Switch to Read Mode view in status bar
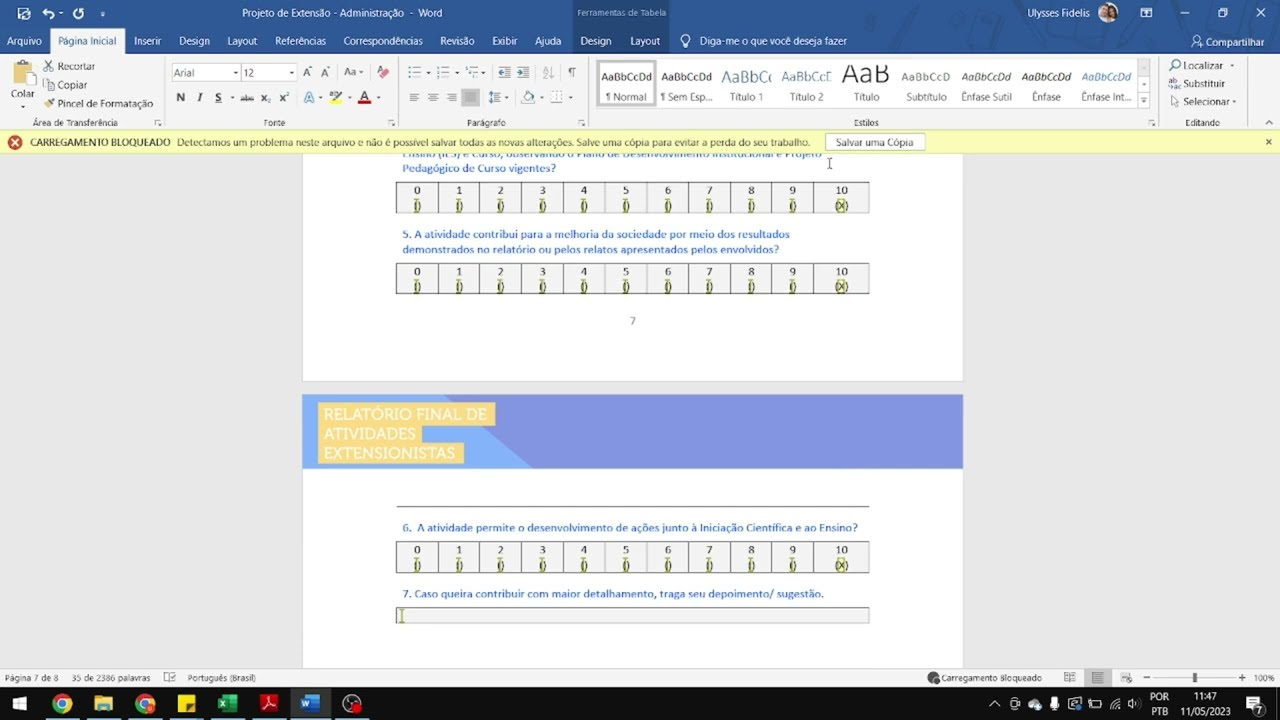 (x=1069, y=677)
